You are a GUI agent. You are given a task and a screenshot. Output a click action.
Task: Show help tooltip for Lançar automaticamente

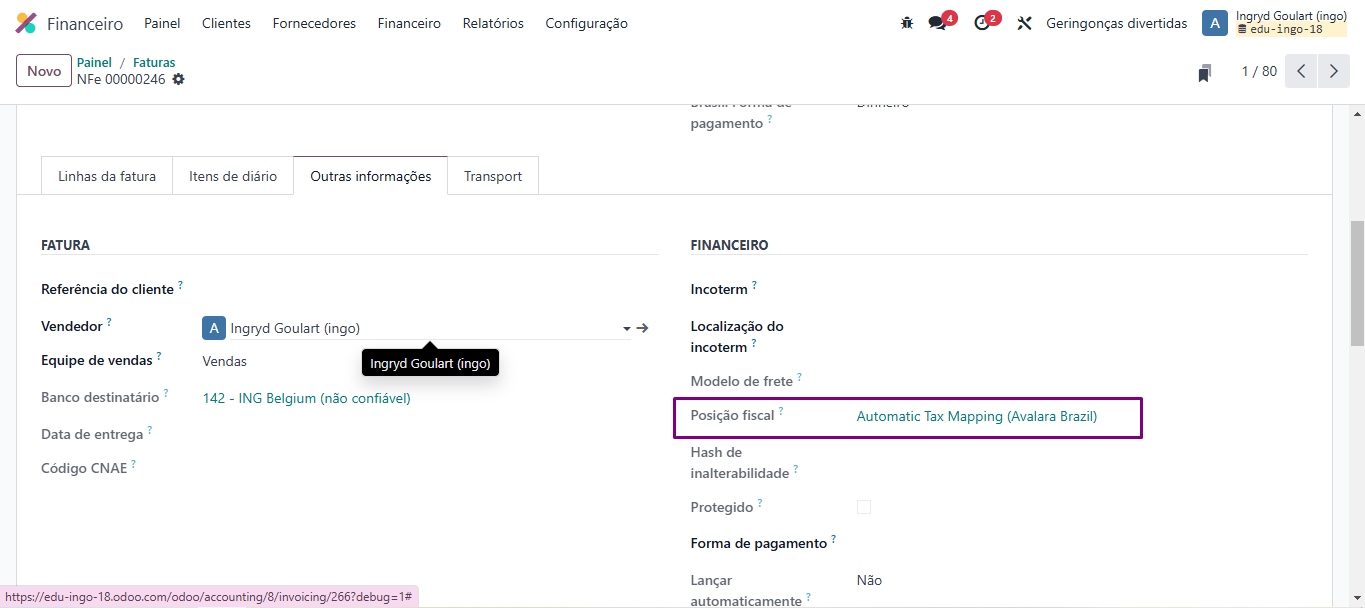pyautogui.click(x=808, y=597)
